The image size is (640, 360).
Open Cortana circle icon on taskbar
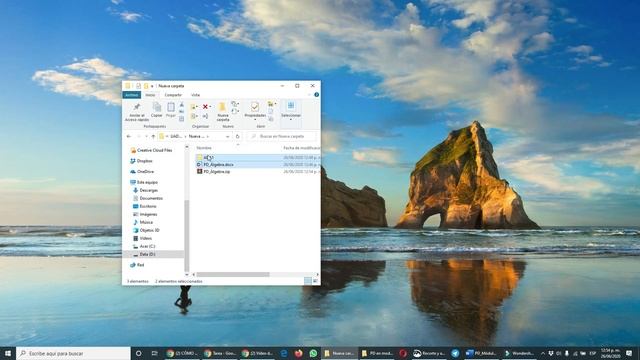coord(139,353)
